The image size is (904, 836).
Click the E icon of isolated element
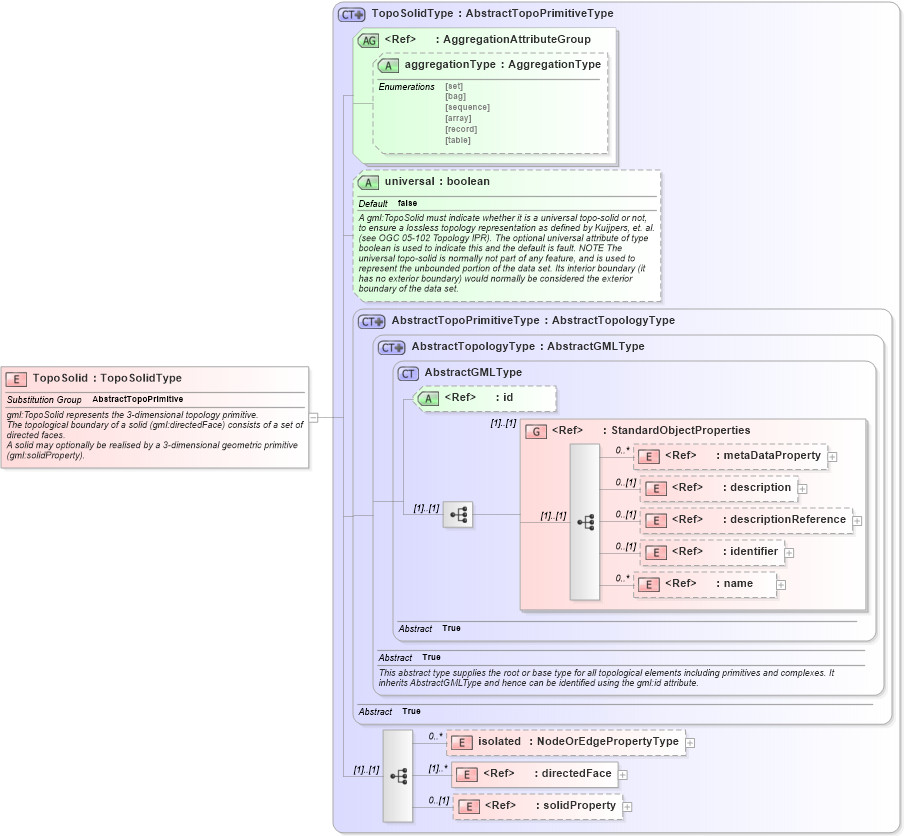(x=461, y=743)
